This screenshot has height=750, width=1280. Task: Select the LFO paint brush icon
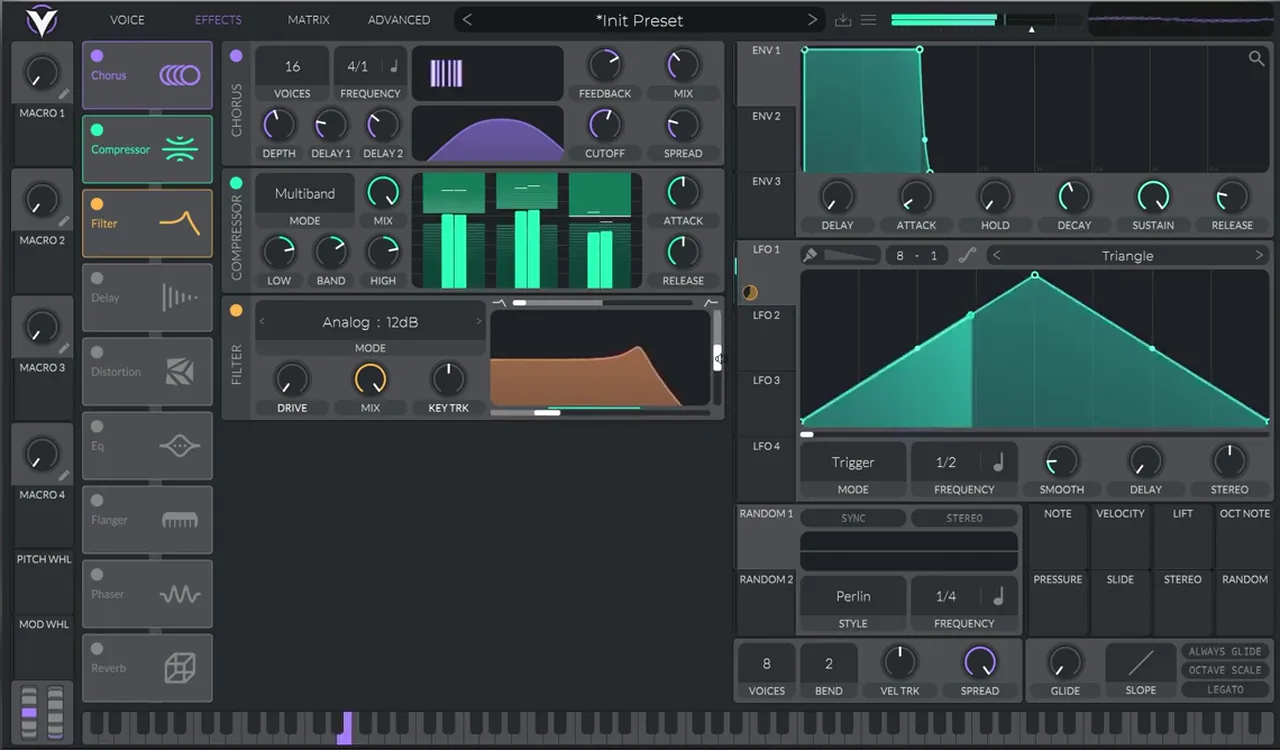811,255
